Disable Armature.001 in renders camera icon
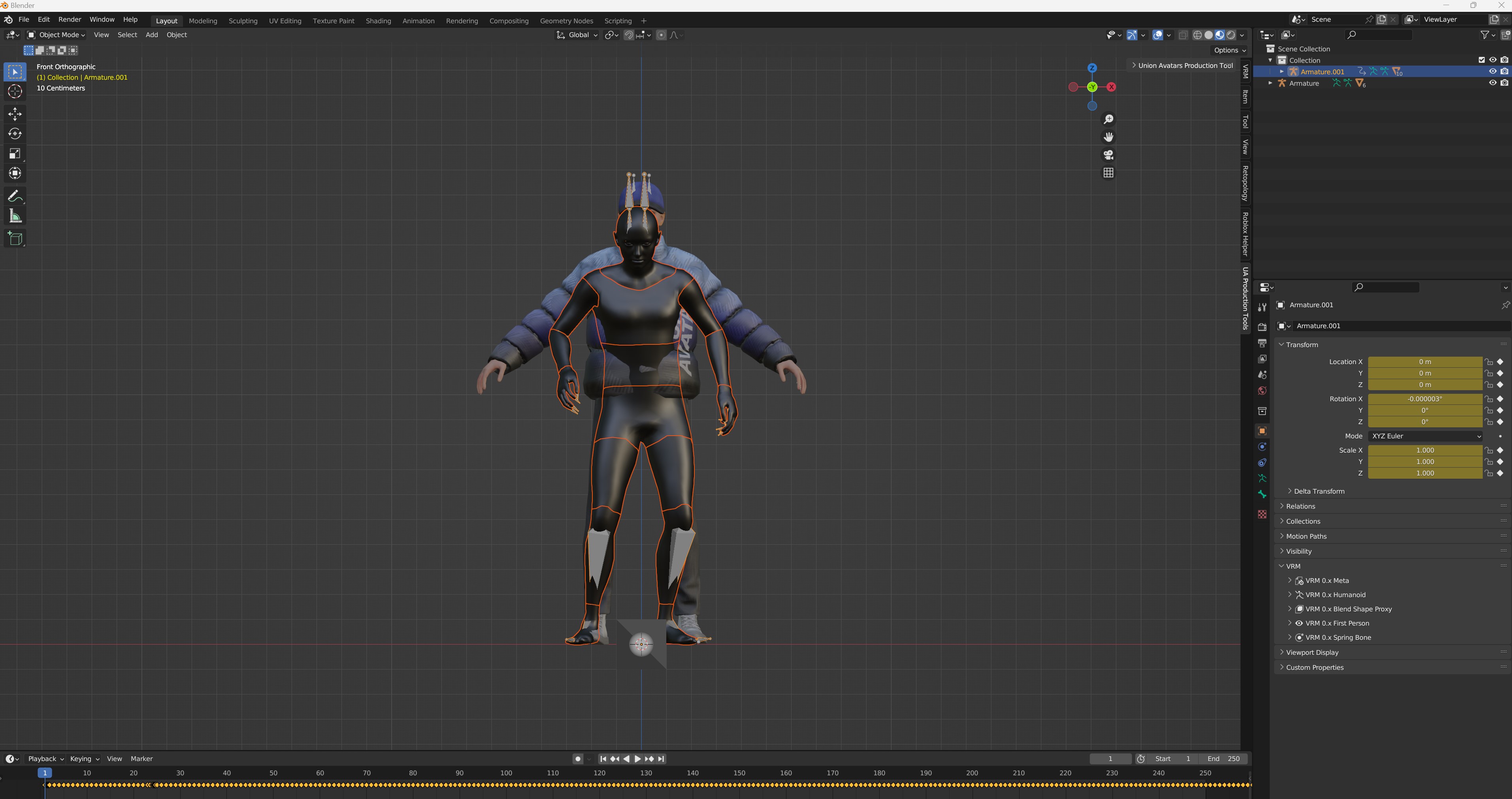 pos(1504,71)
